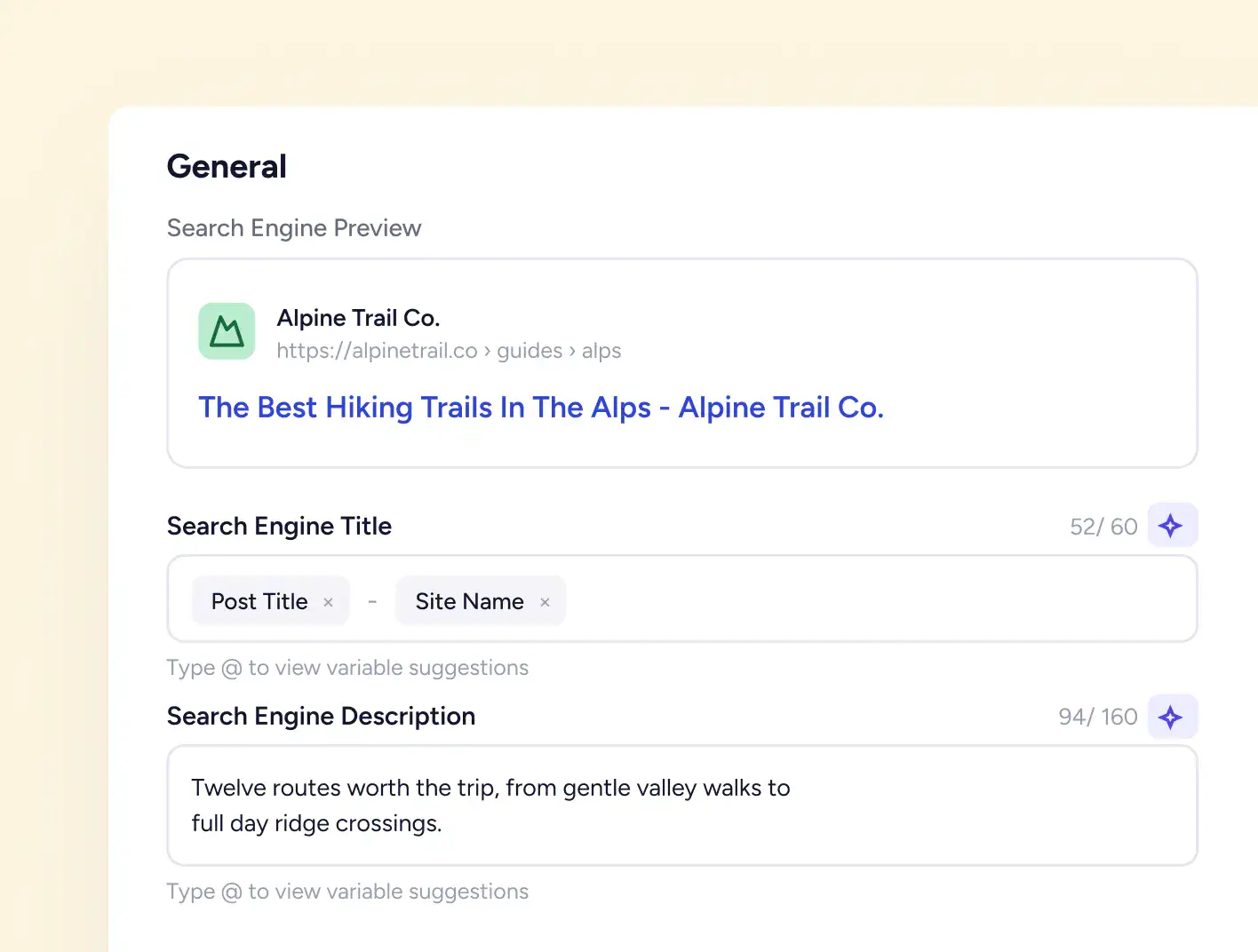
Task: Click the Search Engine Title label
Action: (x=279, y=526)
